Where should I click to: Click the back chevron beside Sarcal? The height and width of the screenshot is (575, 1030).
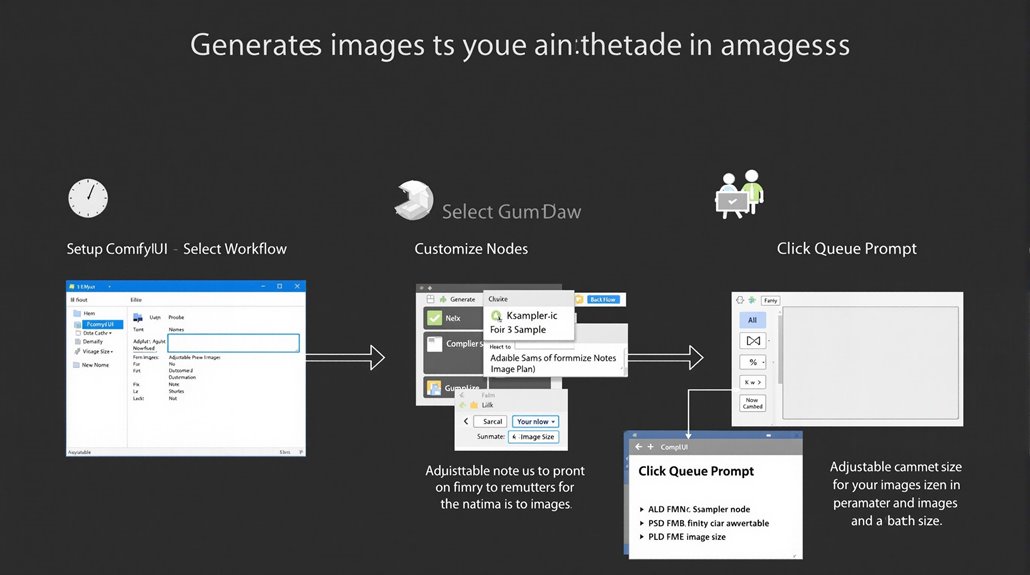(x=466, y=421)
